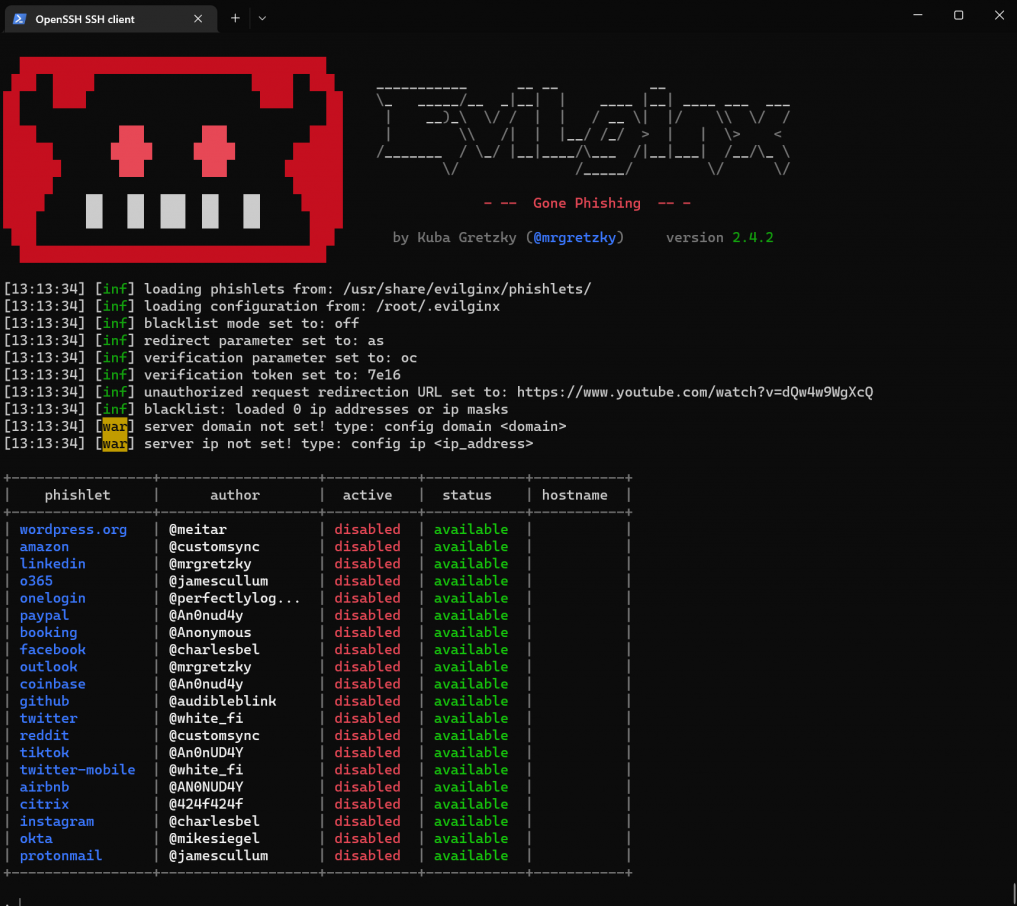The width and height of the screenshot is (1017, 906).
Task: Click the @perfectlylog... author cell
Action: [x=235, y=598]
